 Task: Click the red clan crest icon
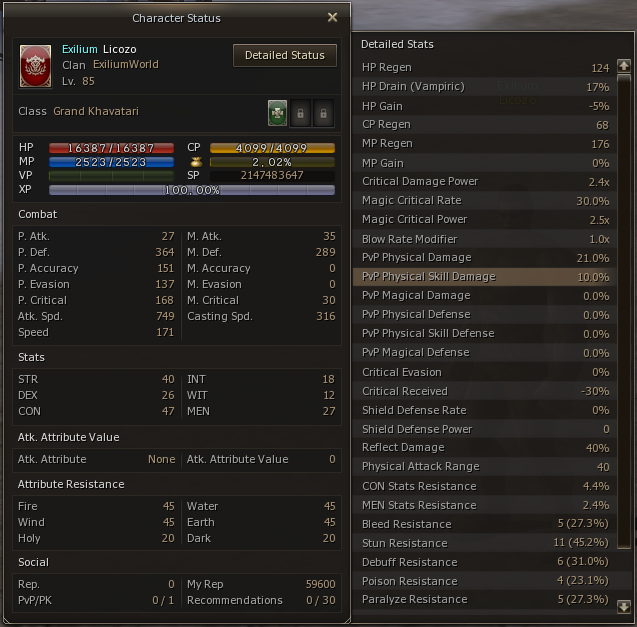pos(35,66)
